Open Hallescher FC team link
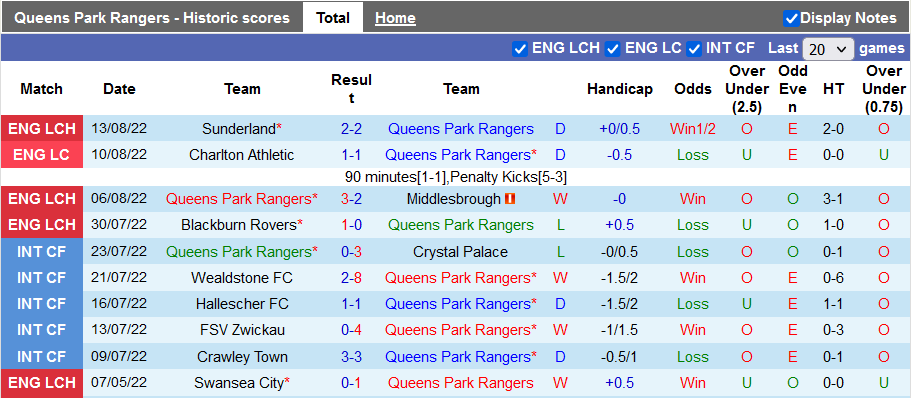Image resolution: width=911 pixels, height=398 pixels. pos(242,304)
